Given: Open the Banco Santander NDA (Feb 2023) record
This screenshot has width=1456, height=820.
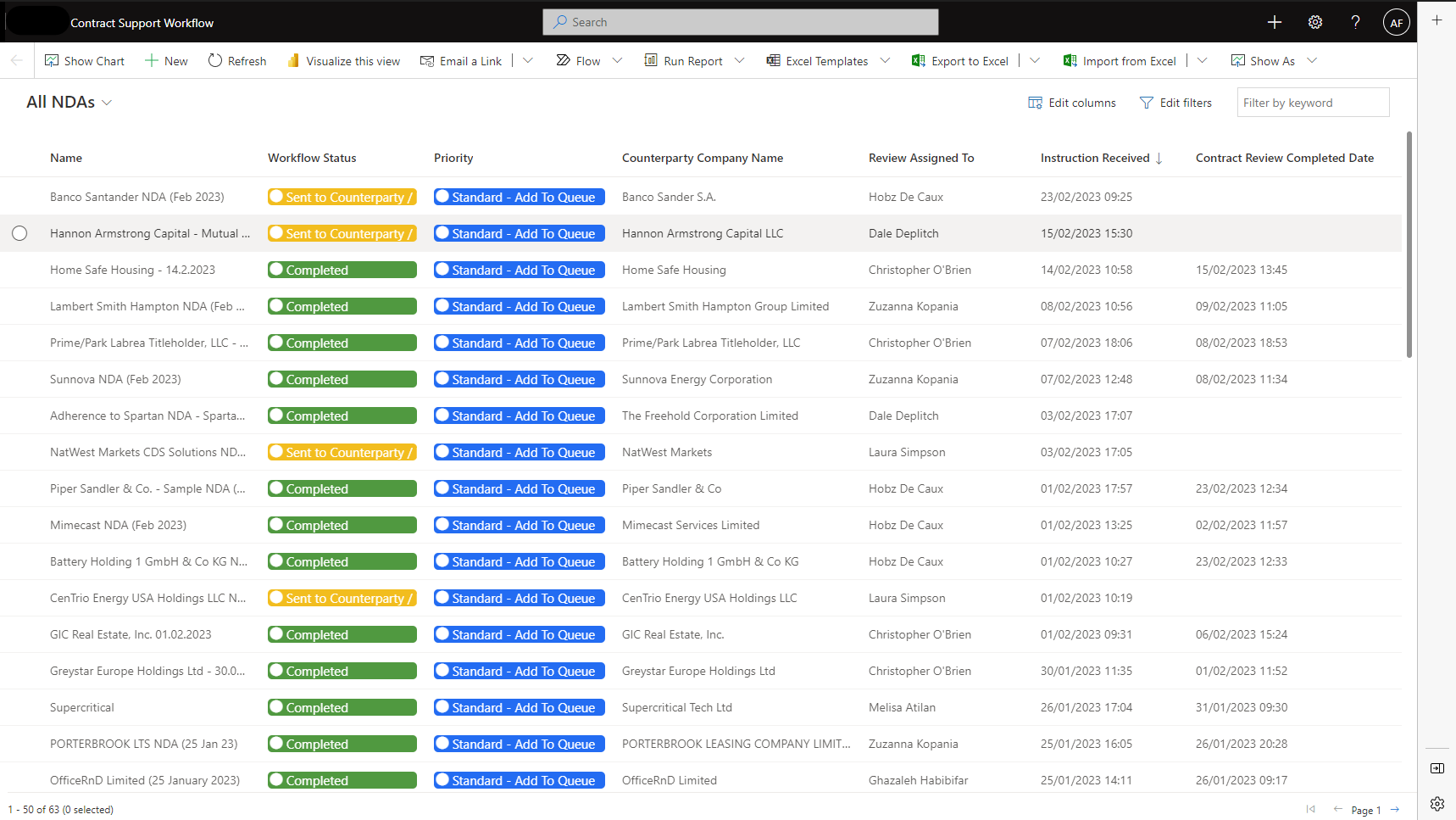Looking at the screenshot, I should coord(136,197).
